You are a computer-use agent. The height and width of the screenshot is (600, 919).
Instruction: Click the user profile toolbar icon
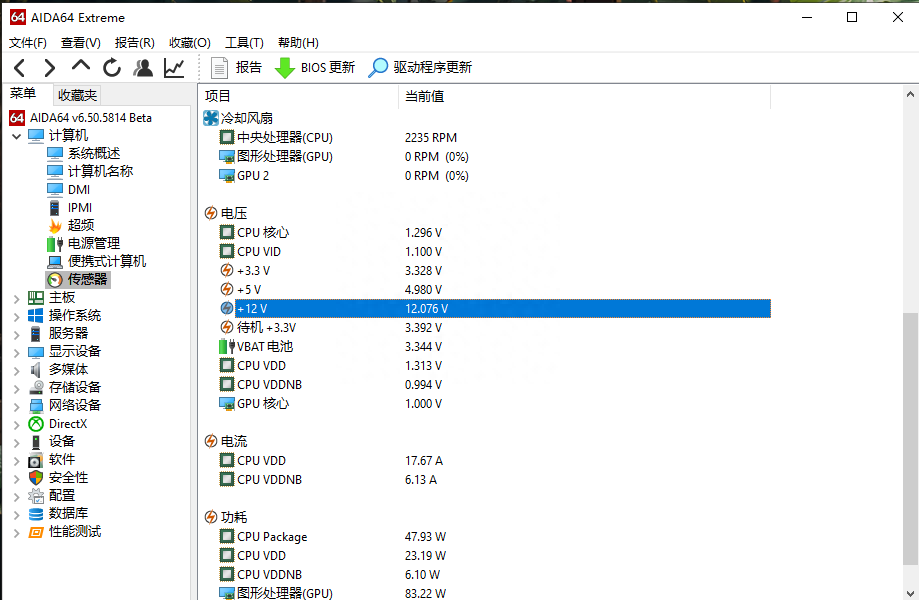point(142,68)
